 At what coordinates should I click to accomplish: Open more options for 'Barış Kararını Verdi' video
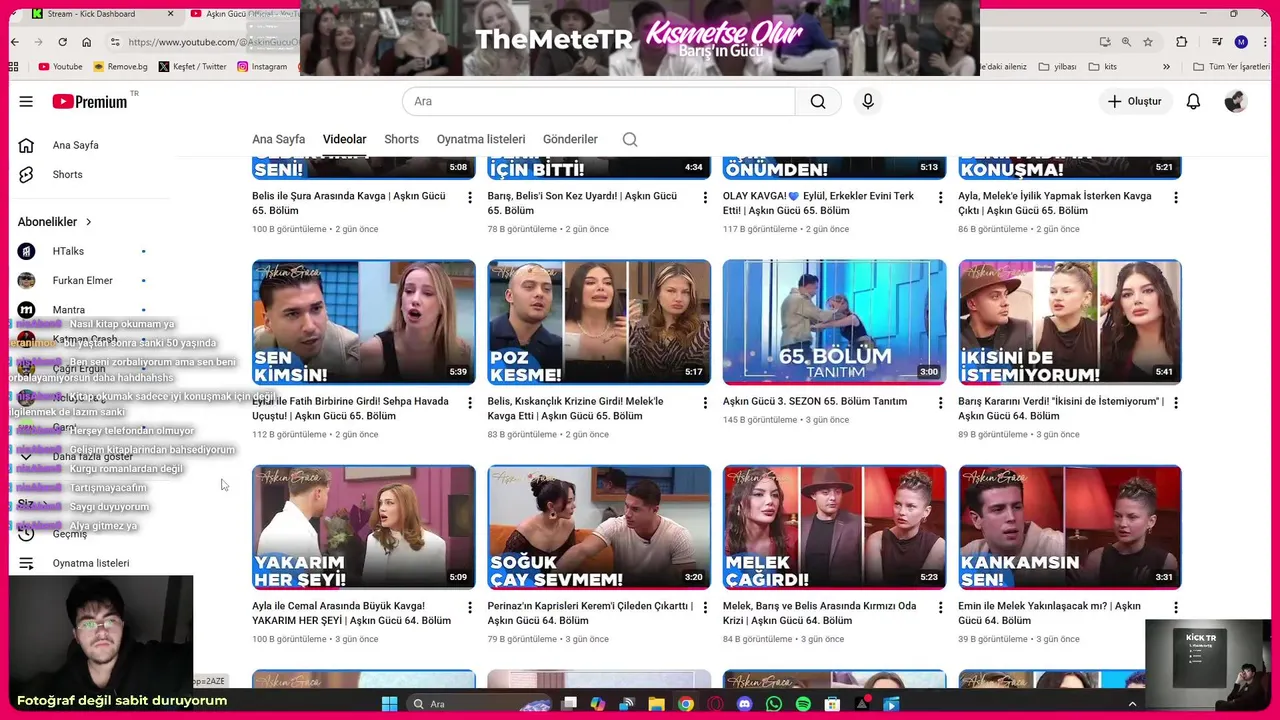(1176, 403)
